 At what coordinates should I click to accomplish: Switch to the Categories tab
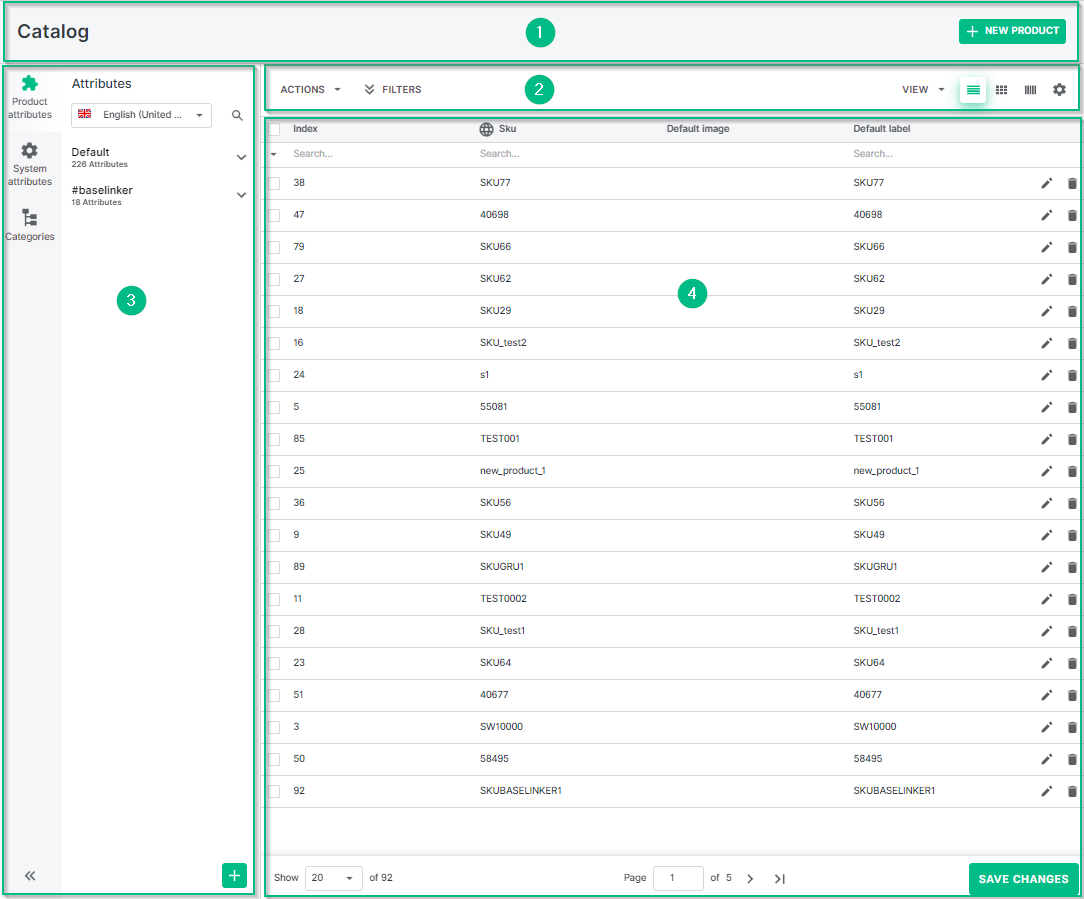[x=30, y=225]
